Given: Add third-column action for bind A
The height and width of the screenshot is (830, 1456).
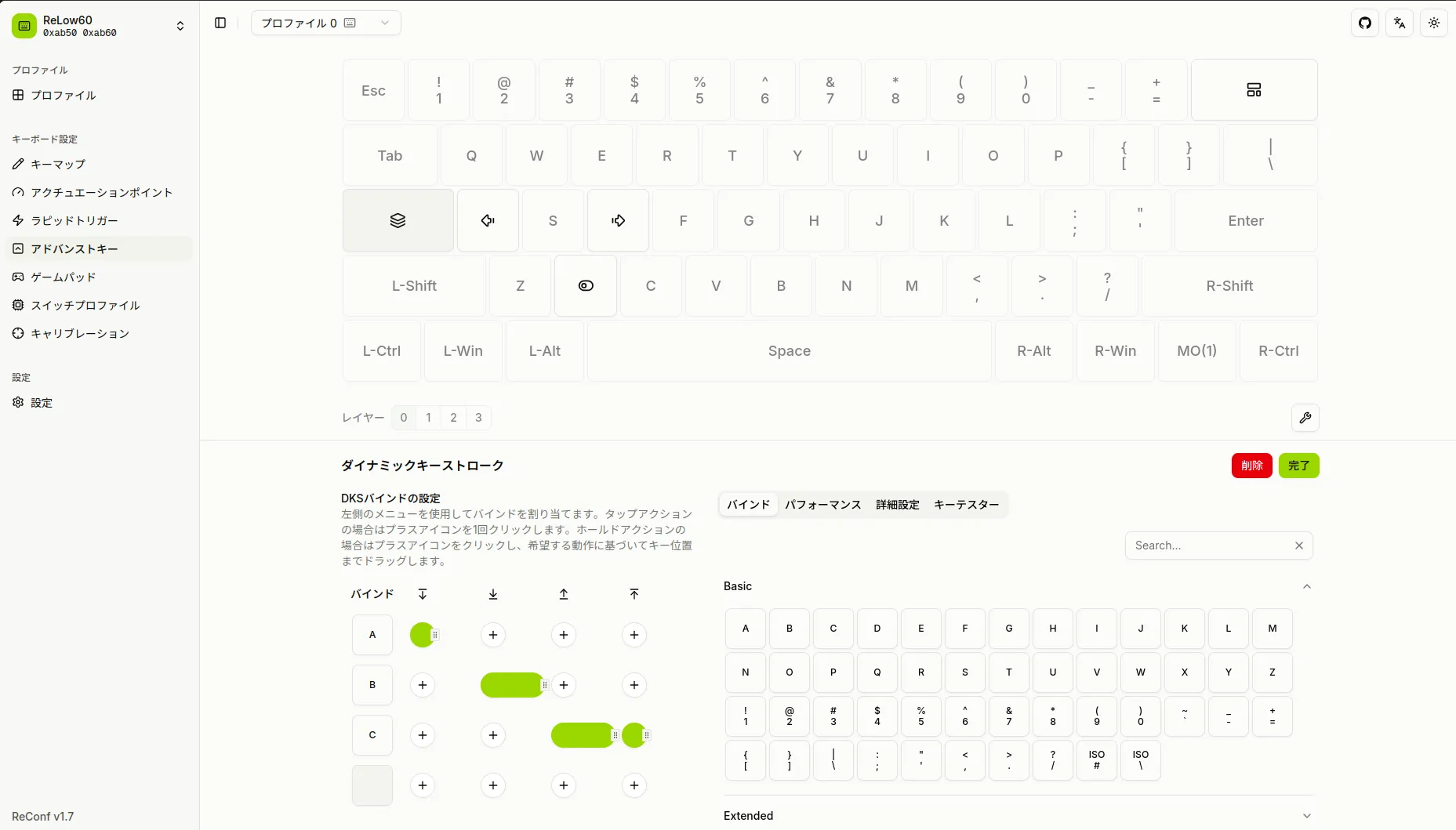Looking at the screenshot, I should (564, 635).
